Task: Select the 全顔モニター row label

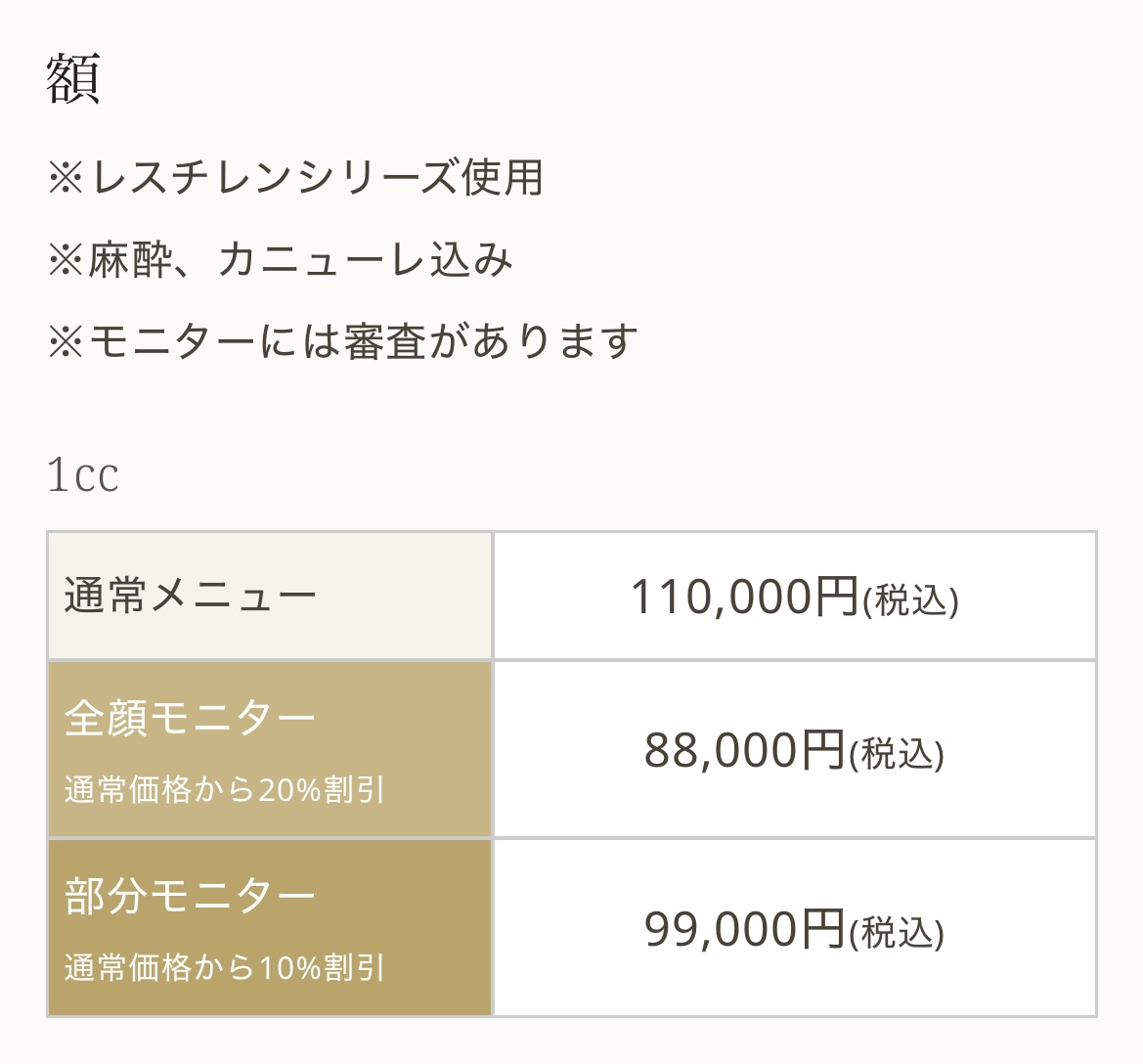Action: (x=192, y=719)
